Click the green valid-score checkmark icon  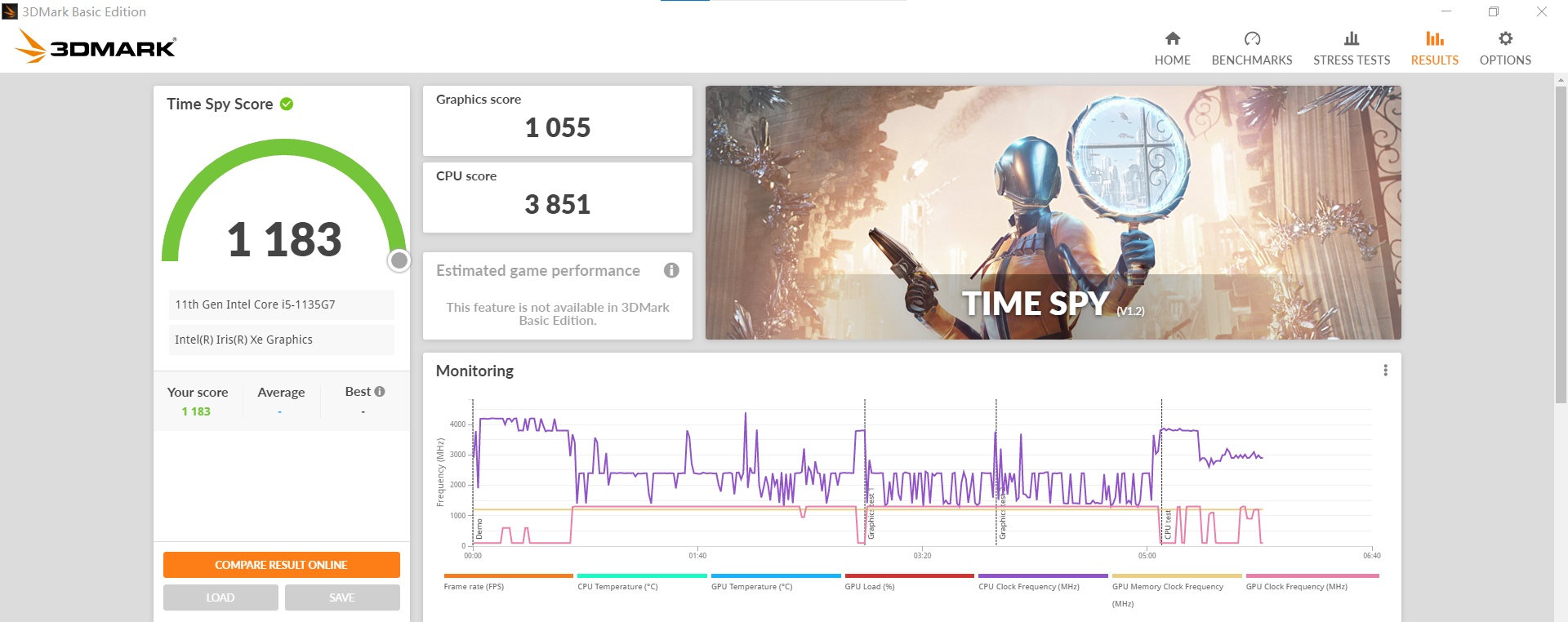click(287, 104)
